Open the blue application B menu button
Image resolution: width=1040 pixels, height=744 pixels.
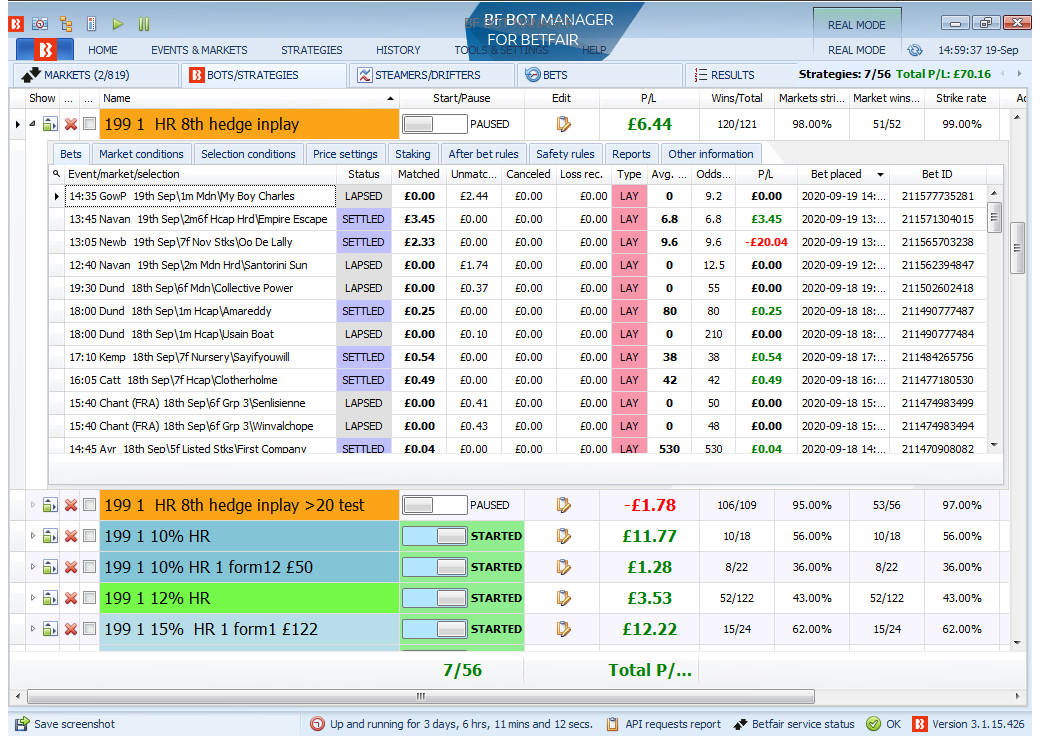(45, 50)
